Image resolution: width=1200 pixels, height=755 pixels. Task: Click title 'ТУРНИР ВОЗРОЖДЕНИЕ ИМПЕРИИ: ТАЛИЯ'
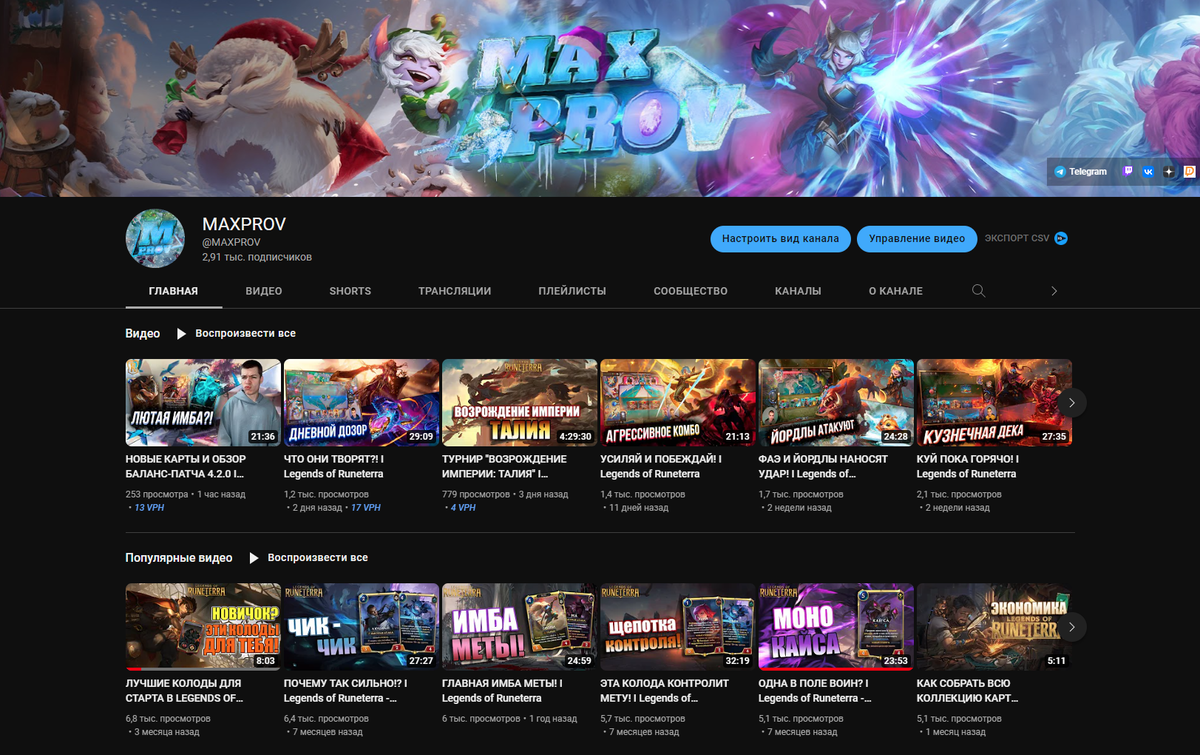click(507, 466)
